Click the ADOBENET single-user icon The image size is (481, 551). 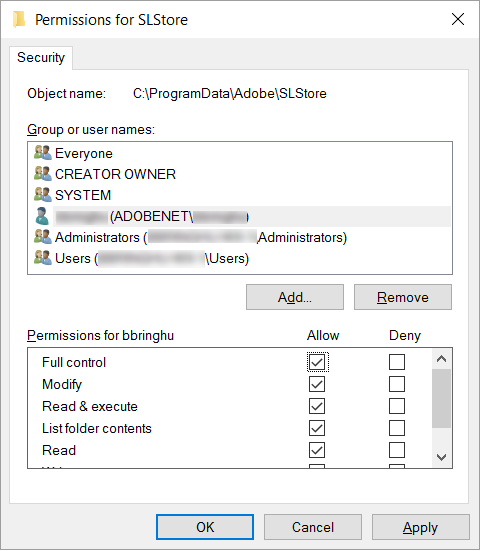43,216
